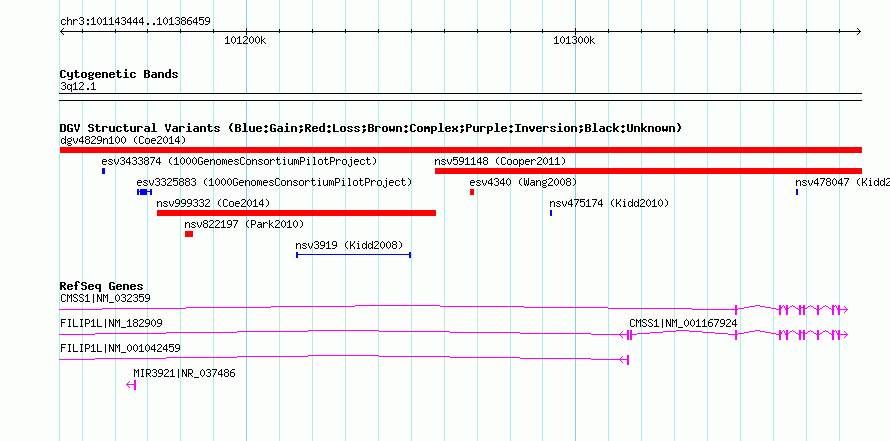Open esv3433874 variant label
The image size is (890, 441).
[239, 161]
